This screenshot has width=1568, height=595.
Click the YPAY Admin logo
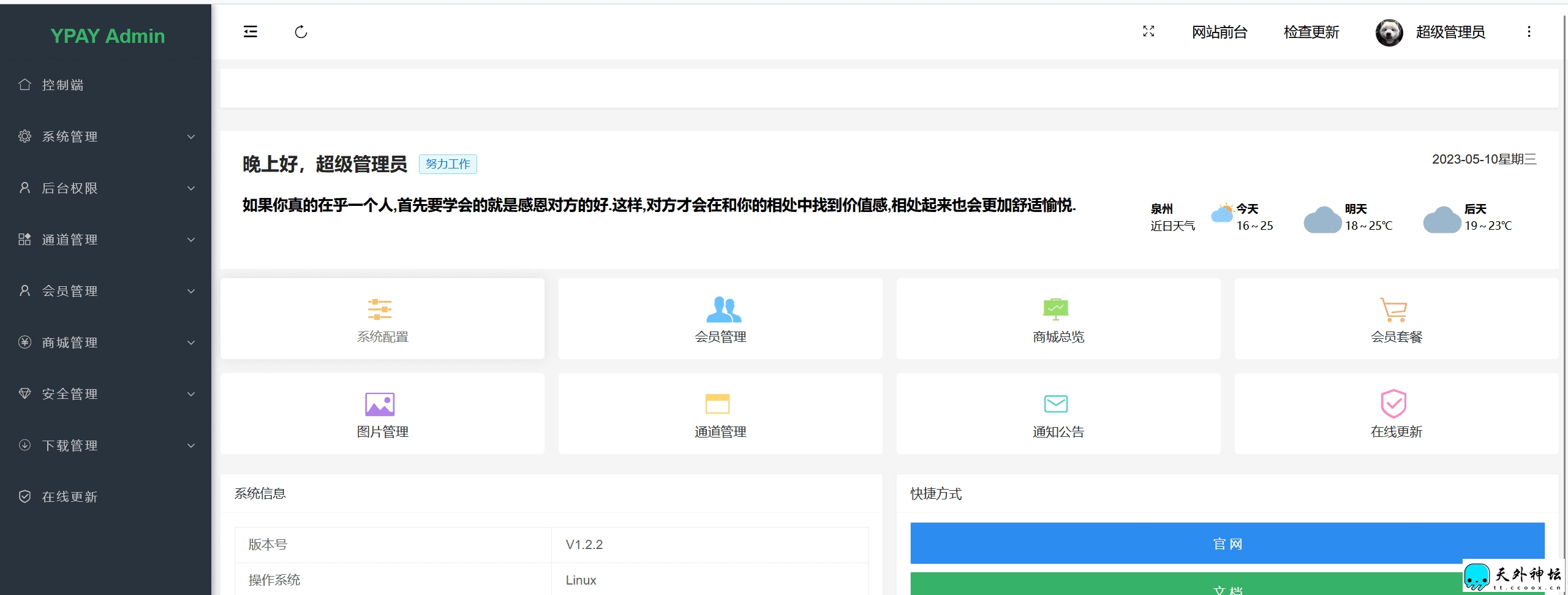pos(108,36)
